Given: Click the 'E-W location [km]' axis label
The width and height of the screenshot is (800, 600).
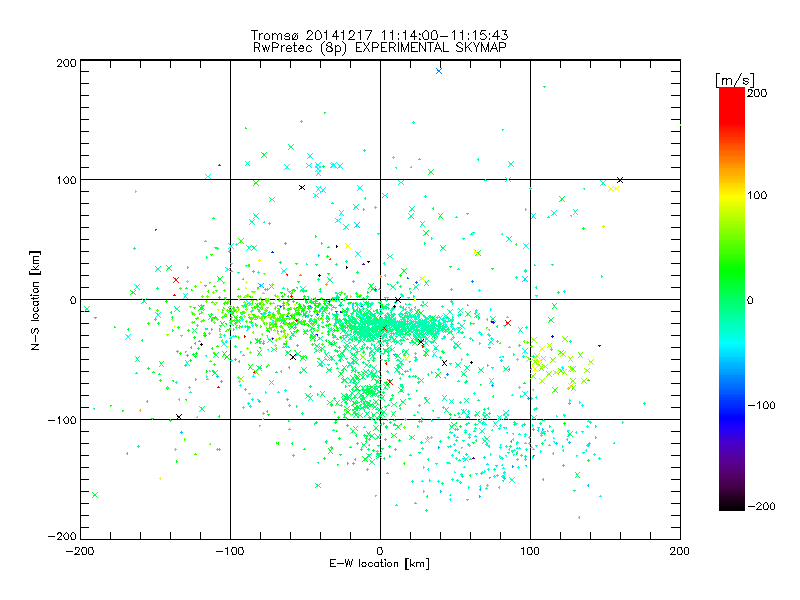Looking at the screenshot, I should [x=379, y=563].
